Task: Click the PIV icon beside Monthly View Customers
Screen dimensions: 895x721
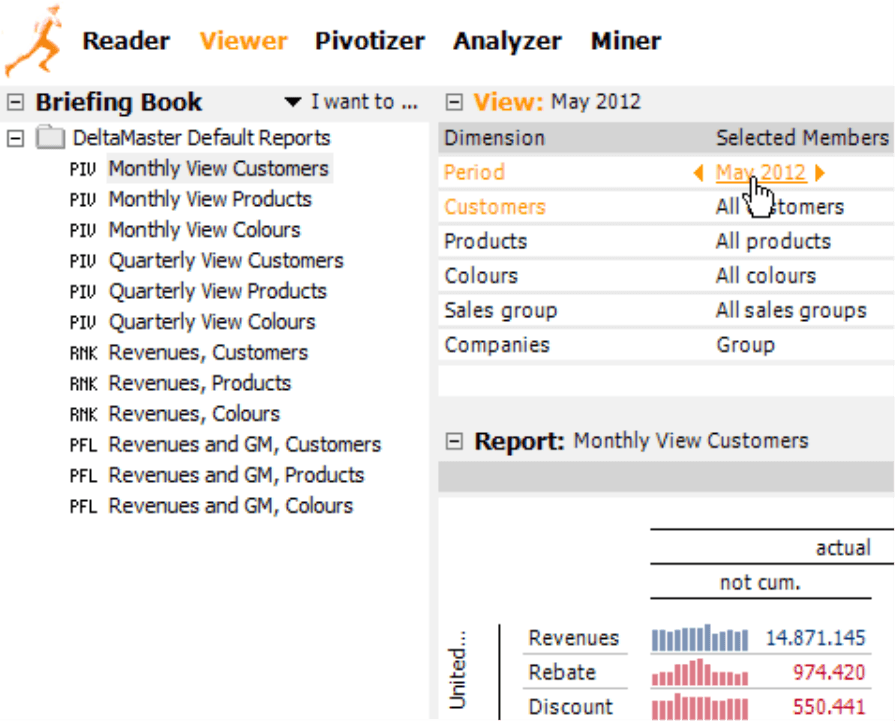Action: click(83, 170)
